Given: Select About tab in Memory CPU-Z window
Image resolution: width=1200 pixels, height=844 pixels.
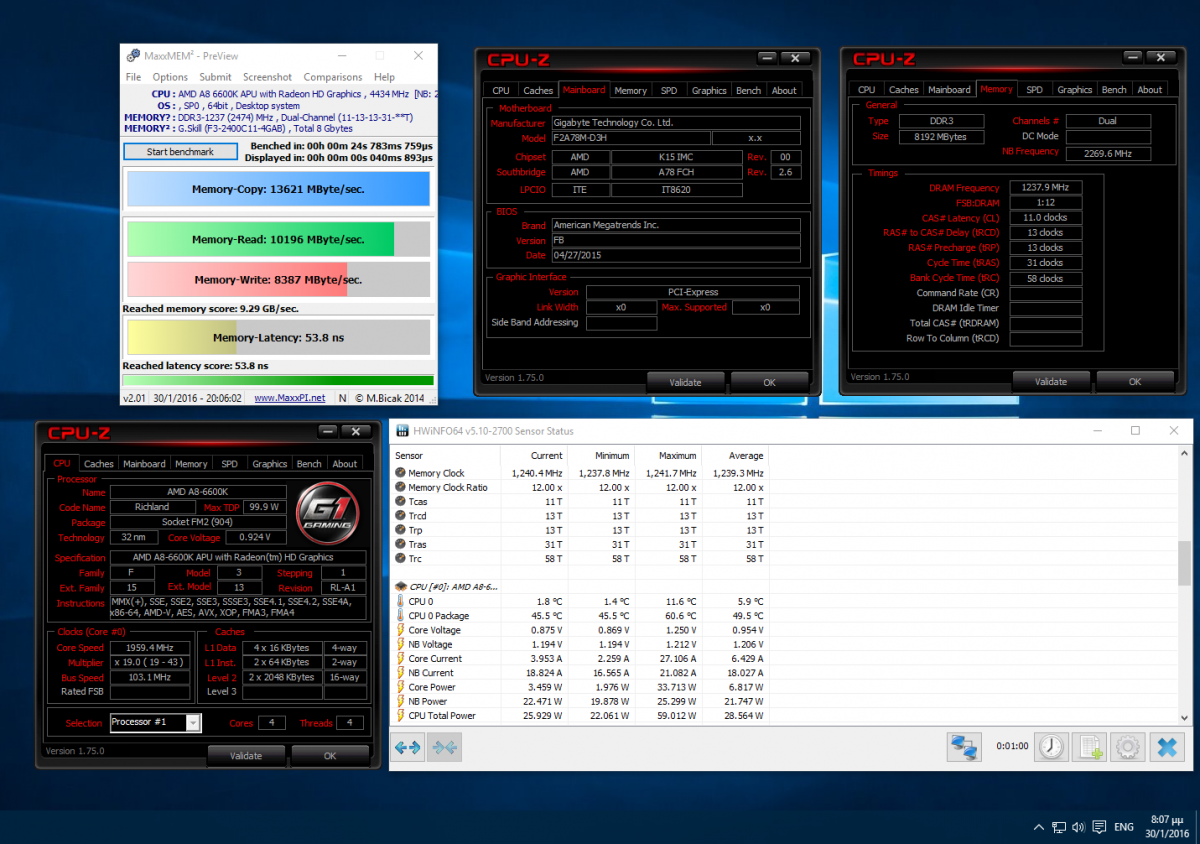Looking at the screenshot, I should coord(1150,90).
